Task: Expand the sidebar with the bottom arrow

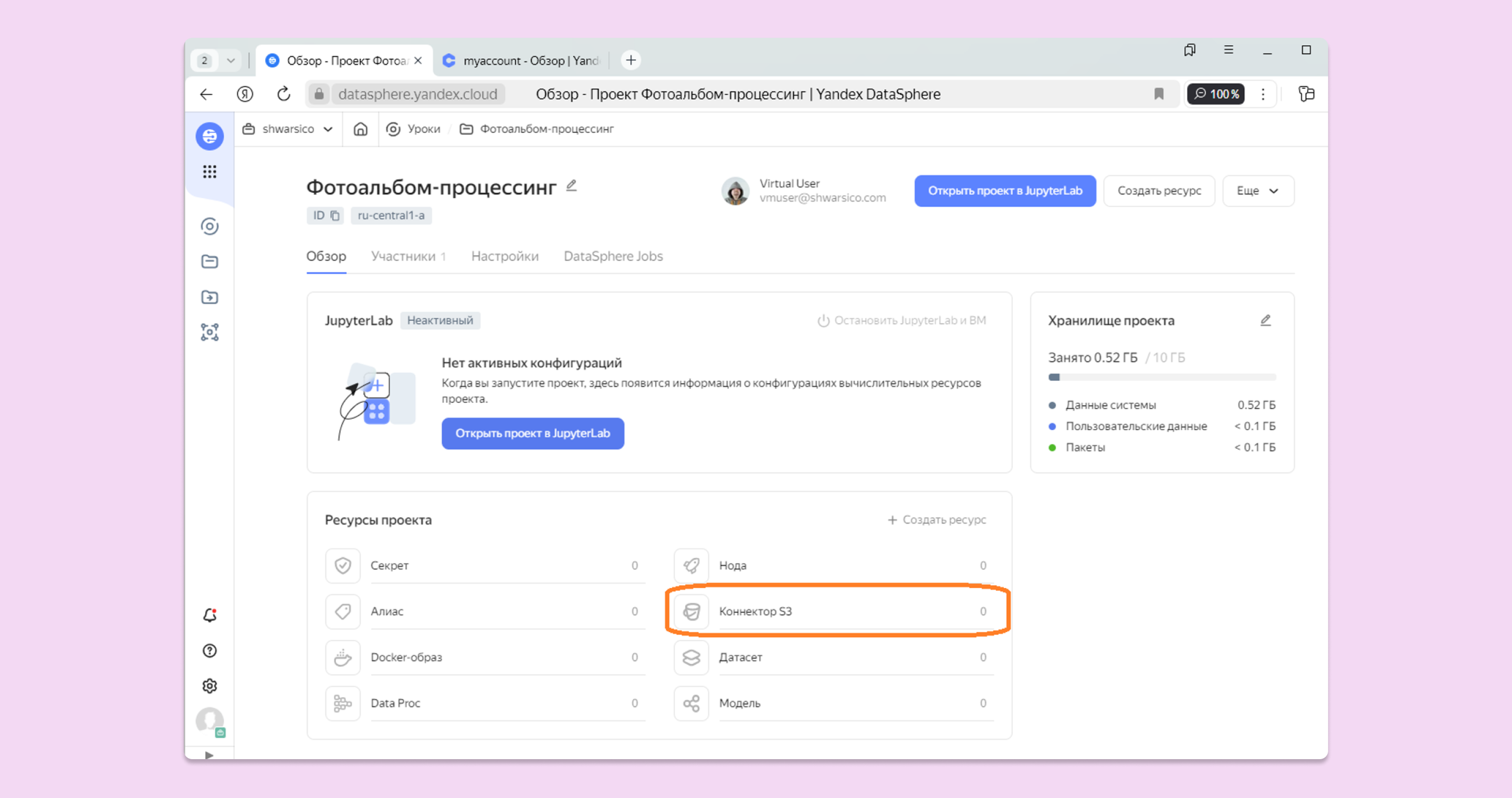Action: [209, 755]
